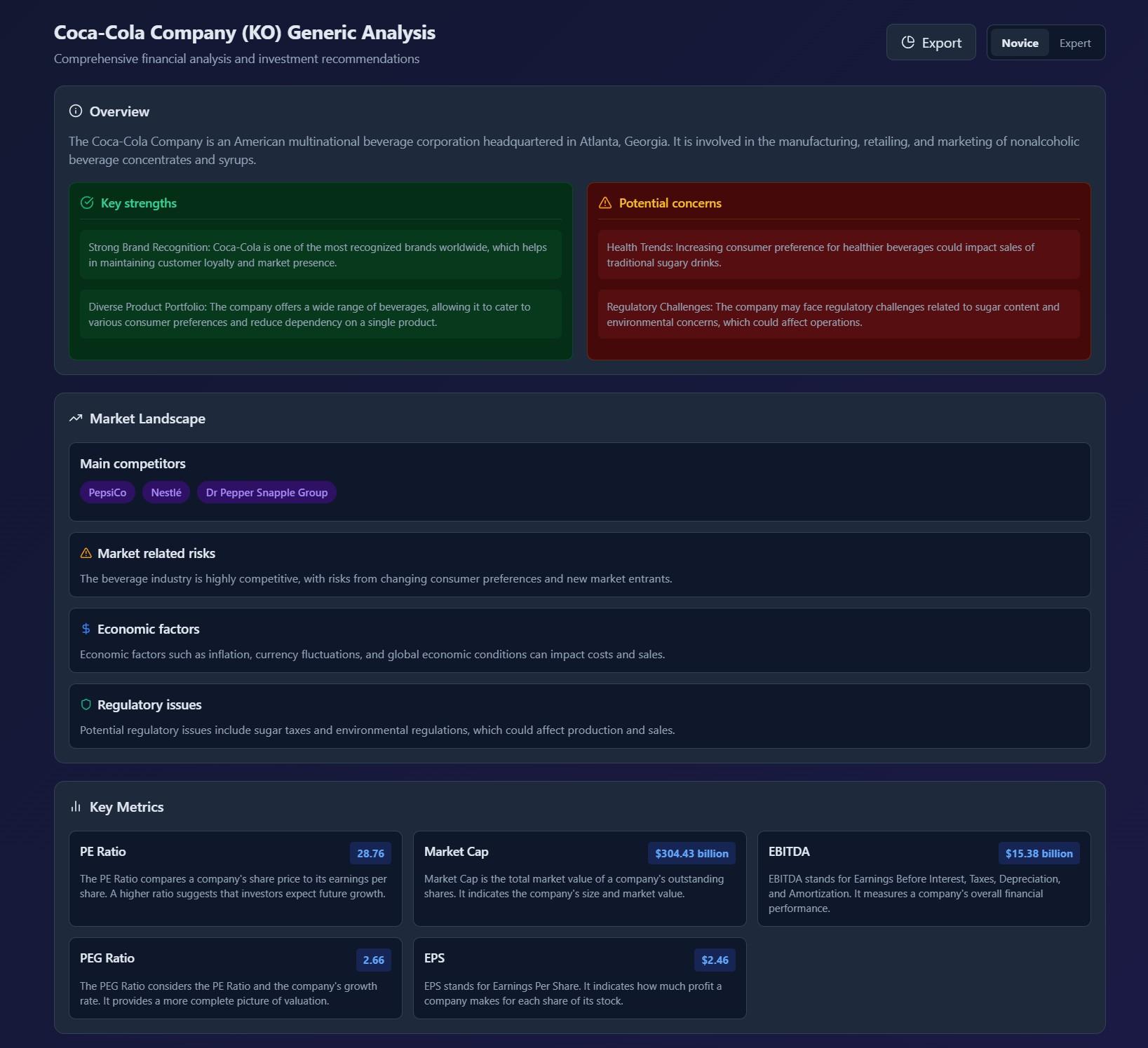Click the EBITDA explanation text
The width and height of the screenshot is (1148, 1048).
[x=914, y=893]
